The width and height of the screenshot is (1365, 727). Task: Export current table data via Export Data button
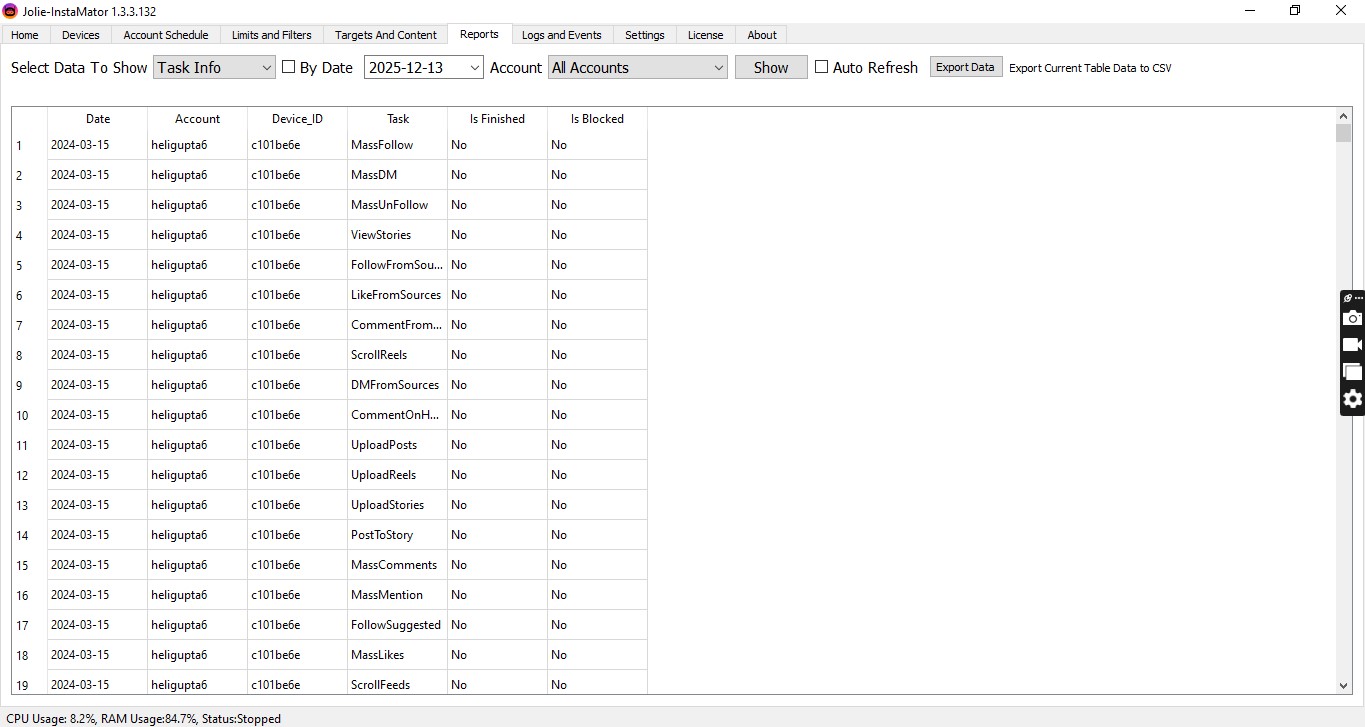coord(964,66)
